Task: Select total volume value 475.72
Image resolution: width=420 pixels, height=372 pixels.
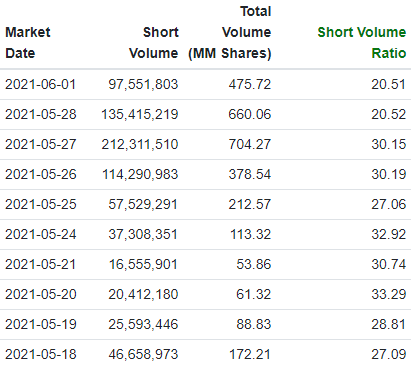Action: [x=250, y=84]
